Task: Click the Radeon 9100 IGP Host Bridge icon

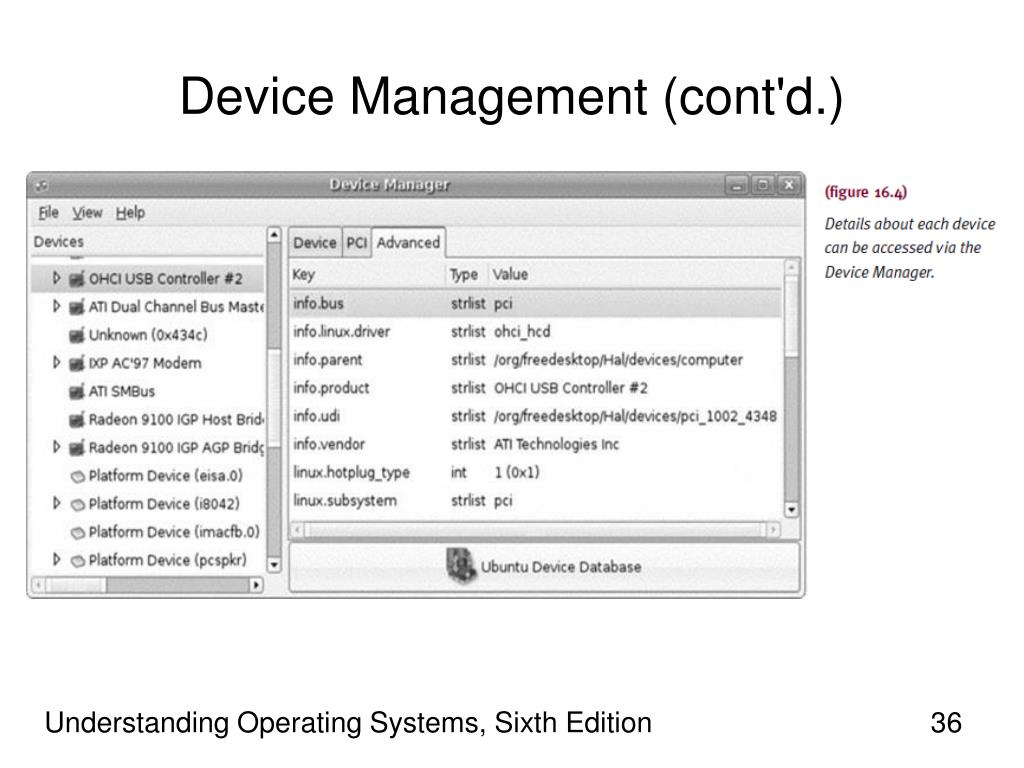Action: 77,419
